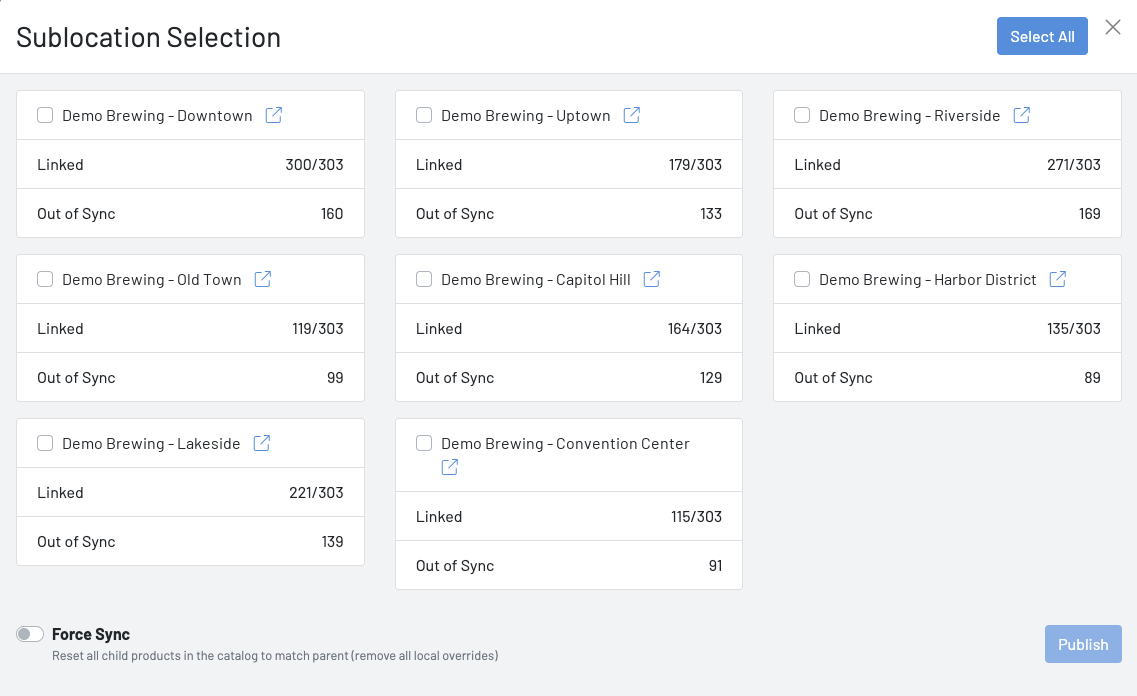This screenshot has width=1137, height=696.
Task: Check the Demo Brewing - Convention Center checkbox
Action: pos(424,443)
